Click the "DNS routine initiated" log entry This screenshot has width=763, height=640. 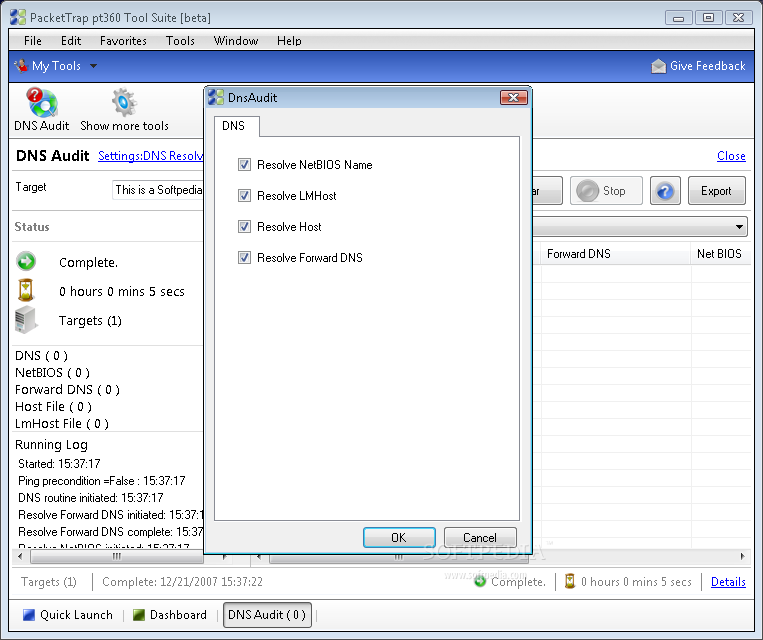tap(91, 498)
